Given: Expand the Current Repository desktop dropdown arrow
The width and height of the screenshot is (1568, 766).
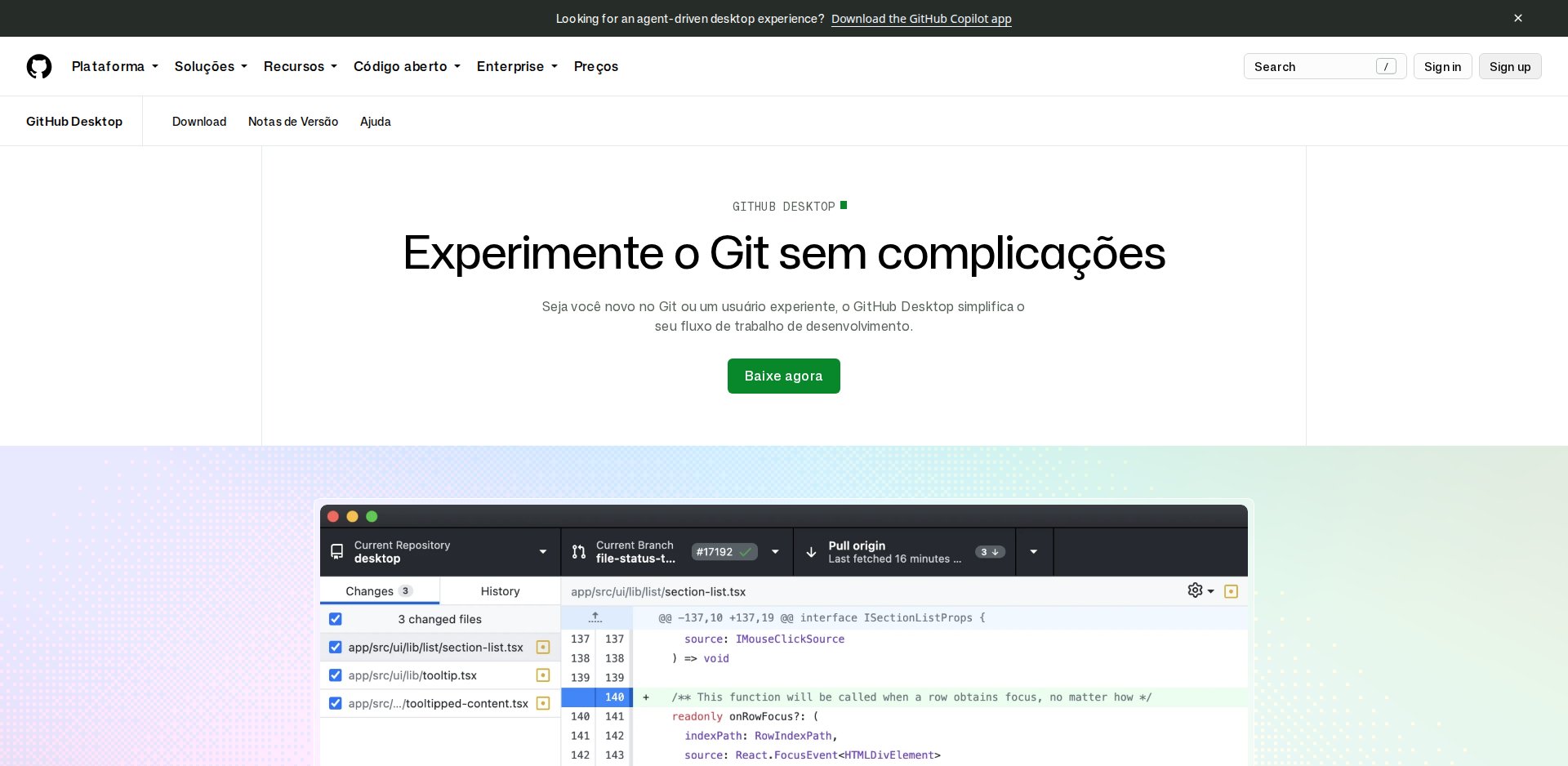Looking at the screenshot, I should [543, 552].
